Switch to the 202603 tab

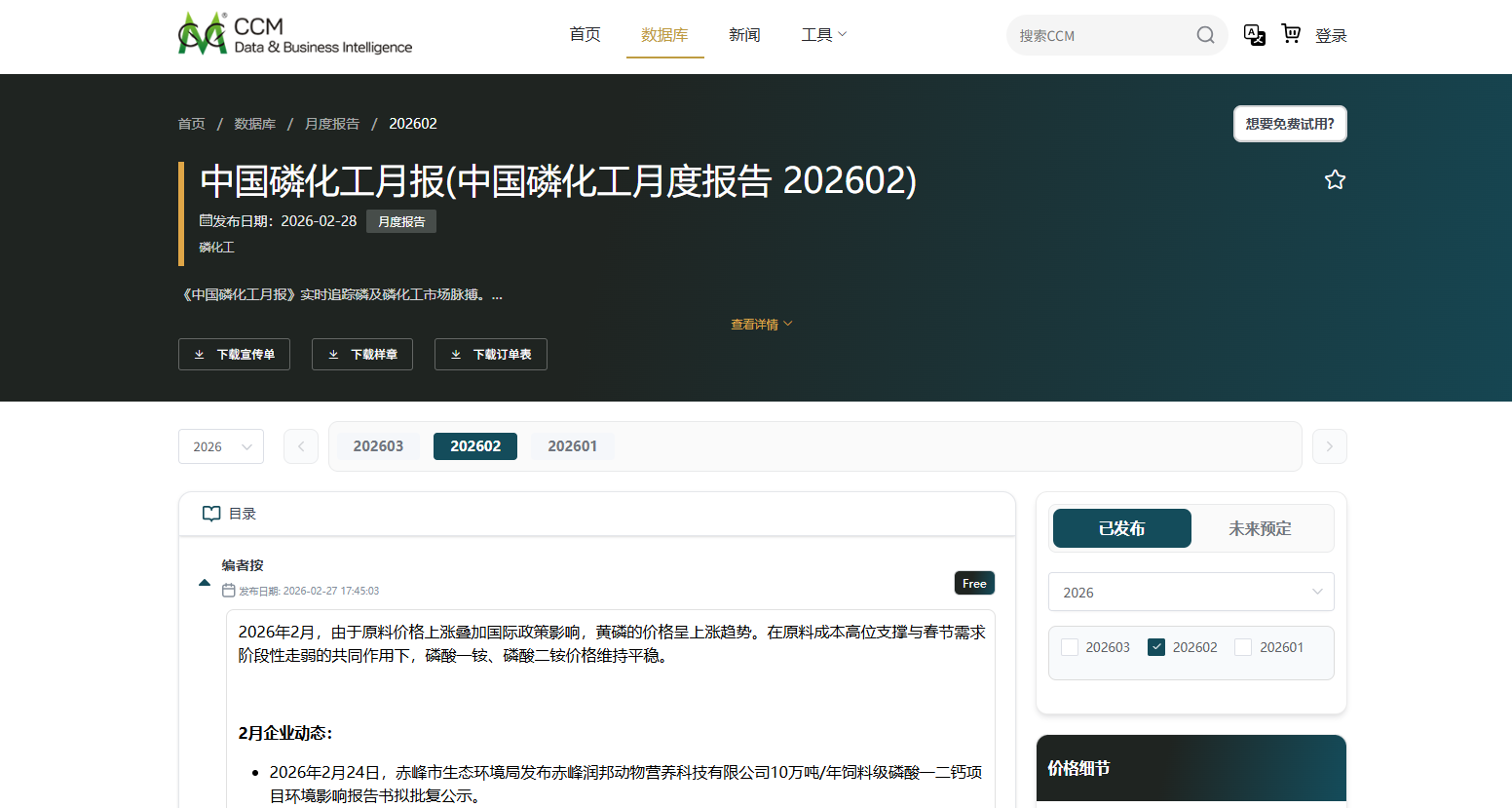(378, 445)
